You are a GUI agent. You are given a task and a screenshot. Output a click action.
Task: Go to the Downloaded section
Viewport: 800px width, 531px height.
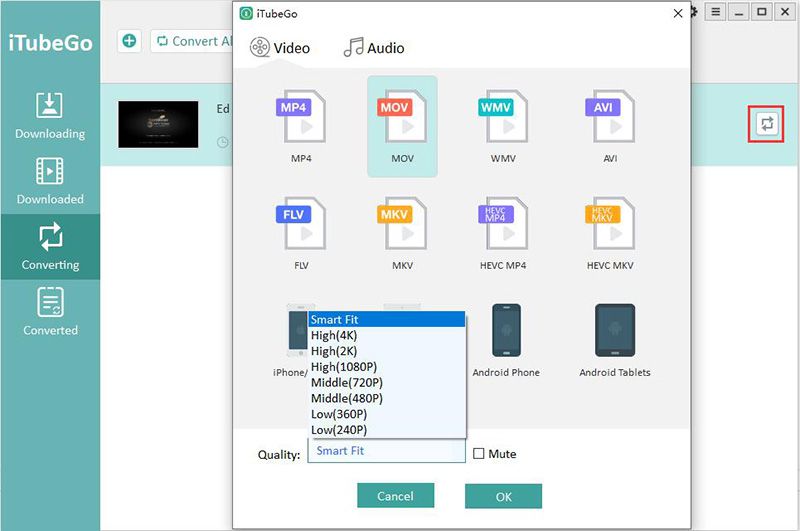pyautogui.click(x=50, y=182)
